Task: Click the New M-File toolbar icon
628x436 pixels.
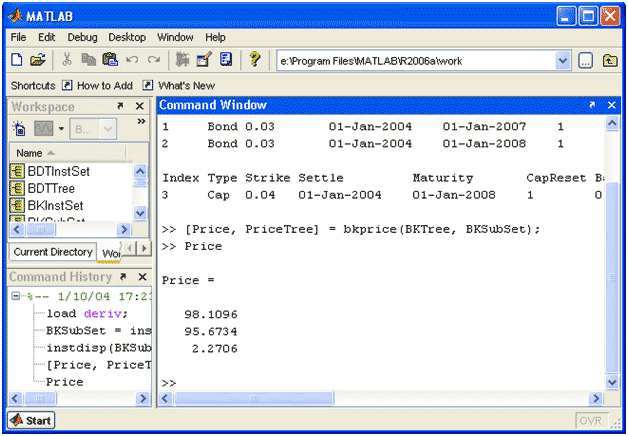Action: (17, 60)
